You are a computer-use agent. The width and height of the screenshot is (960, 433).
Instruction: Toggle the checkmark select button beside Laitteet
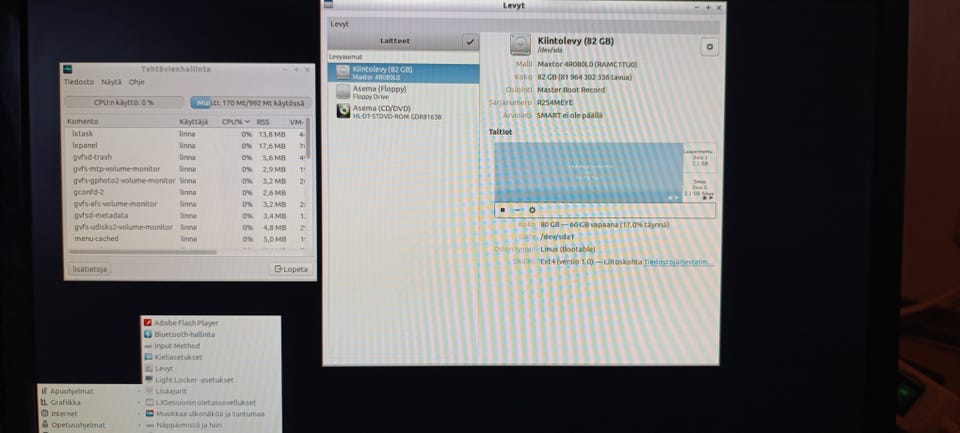470,41
